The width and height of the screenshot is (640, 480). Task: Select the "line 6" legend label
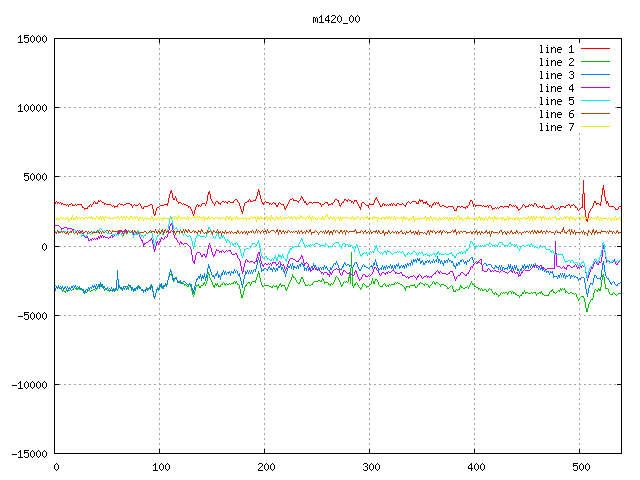click(556, 114)
